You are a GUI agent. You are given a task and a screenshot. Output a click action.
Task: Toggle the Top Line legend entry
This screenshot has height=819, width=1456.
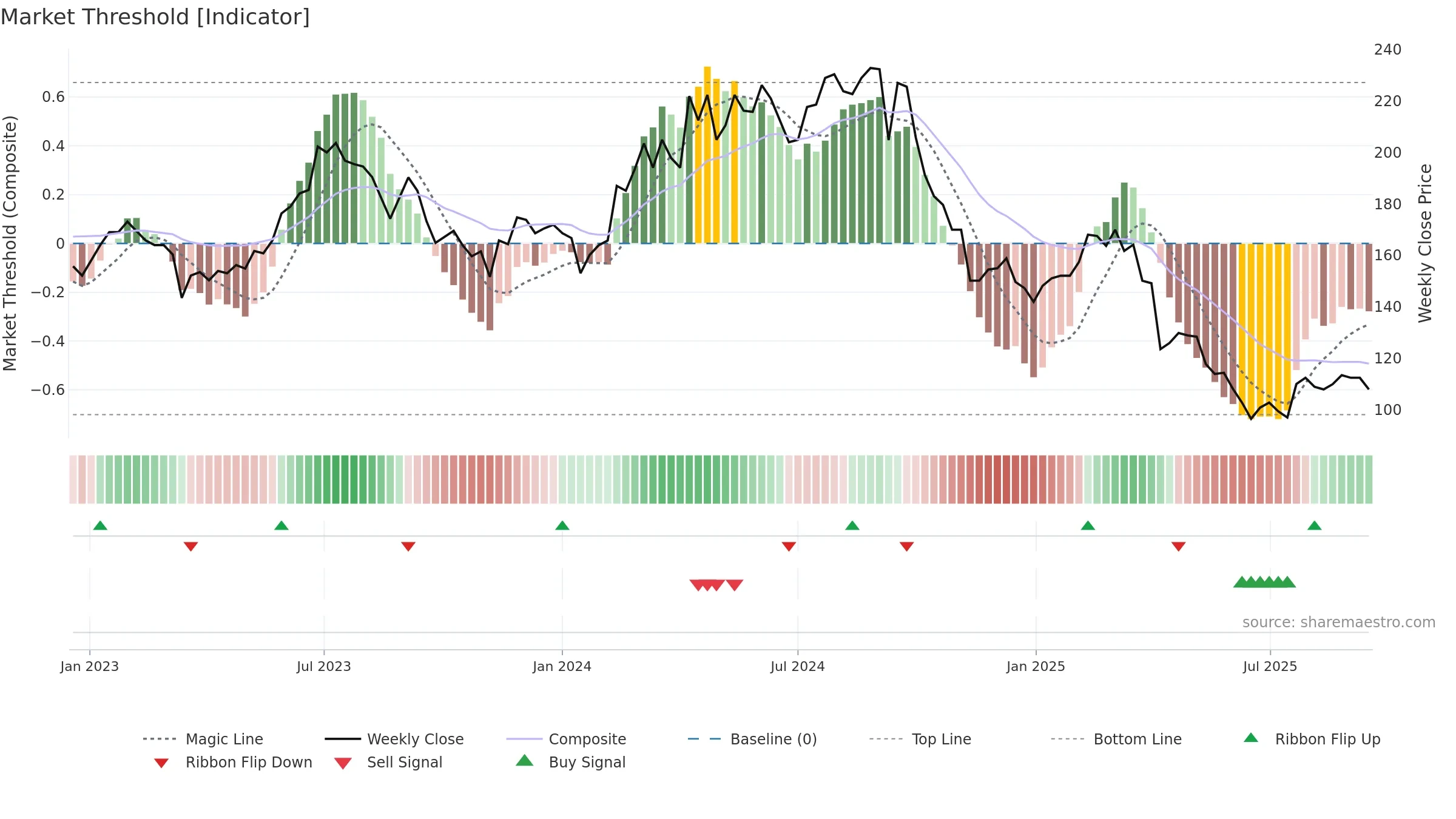920,739
